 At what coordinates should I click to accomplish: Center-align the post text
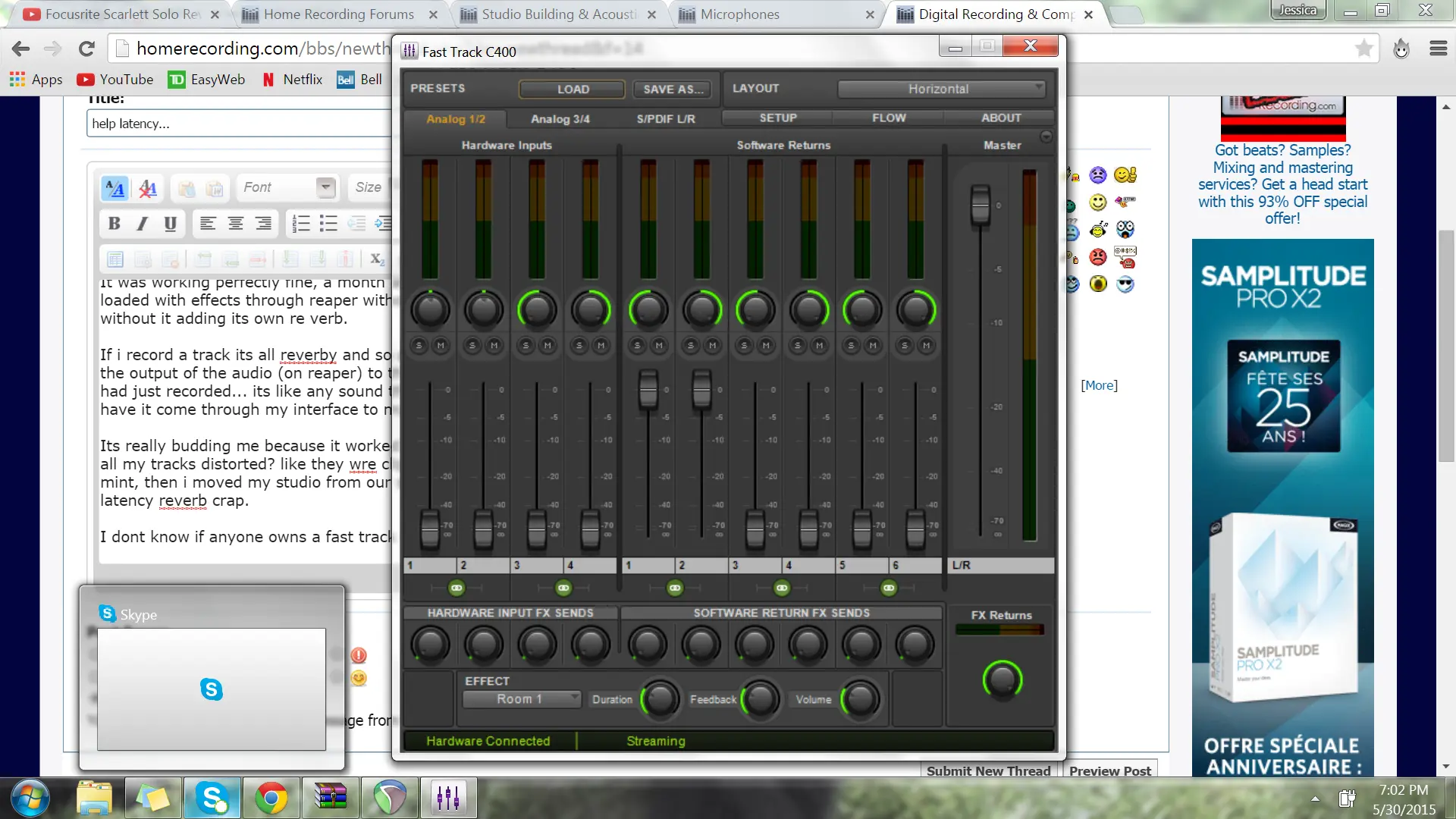(236, 224)
